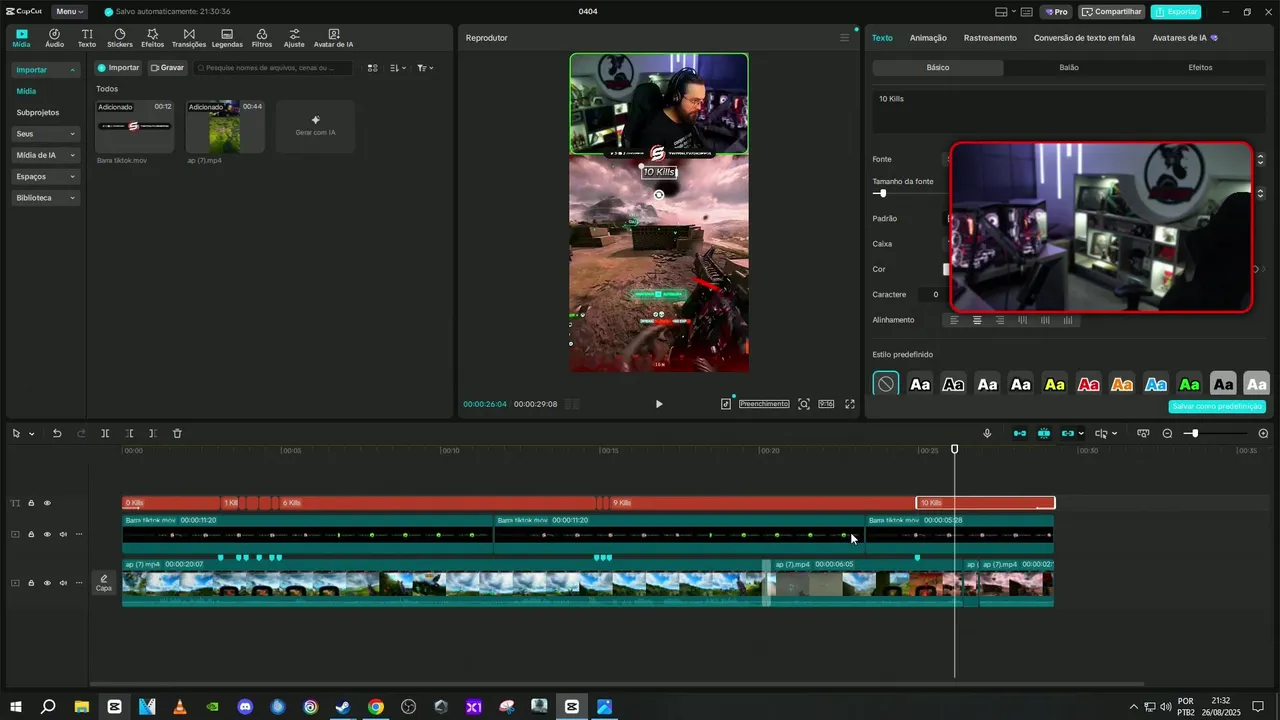This screenshot has height=720, width=1280.
Task: Click the Compartilhar button
Action: pos(1111,12)
